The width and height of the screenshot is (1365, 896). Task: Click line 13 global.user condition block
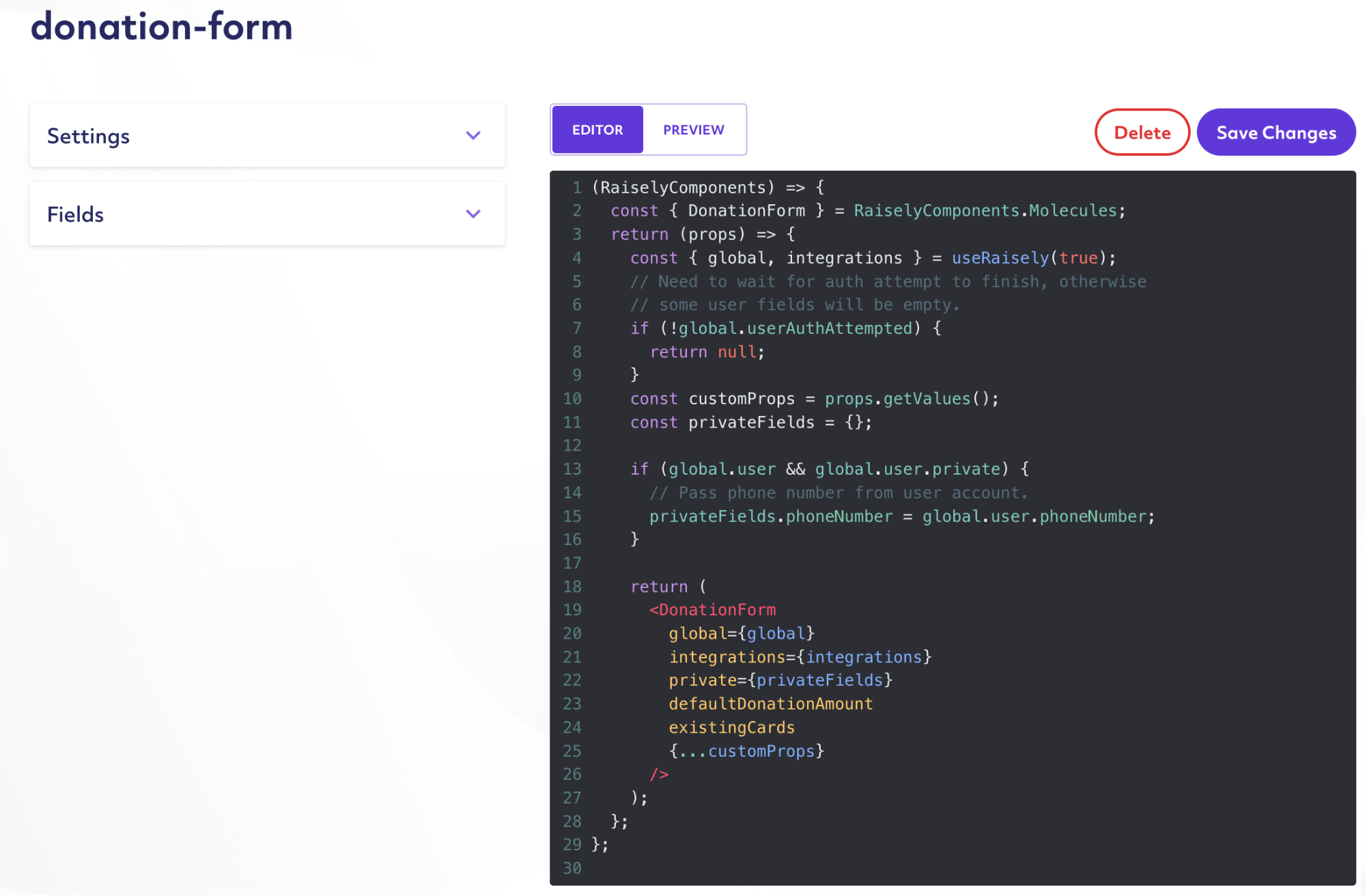pos(830,469)
